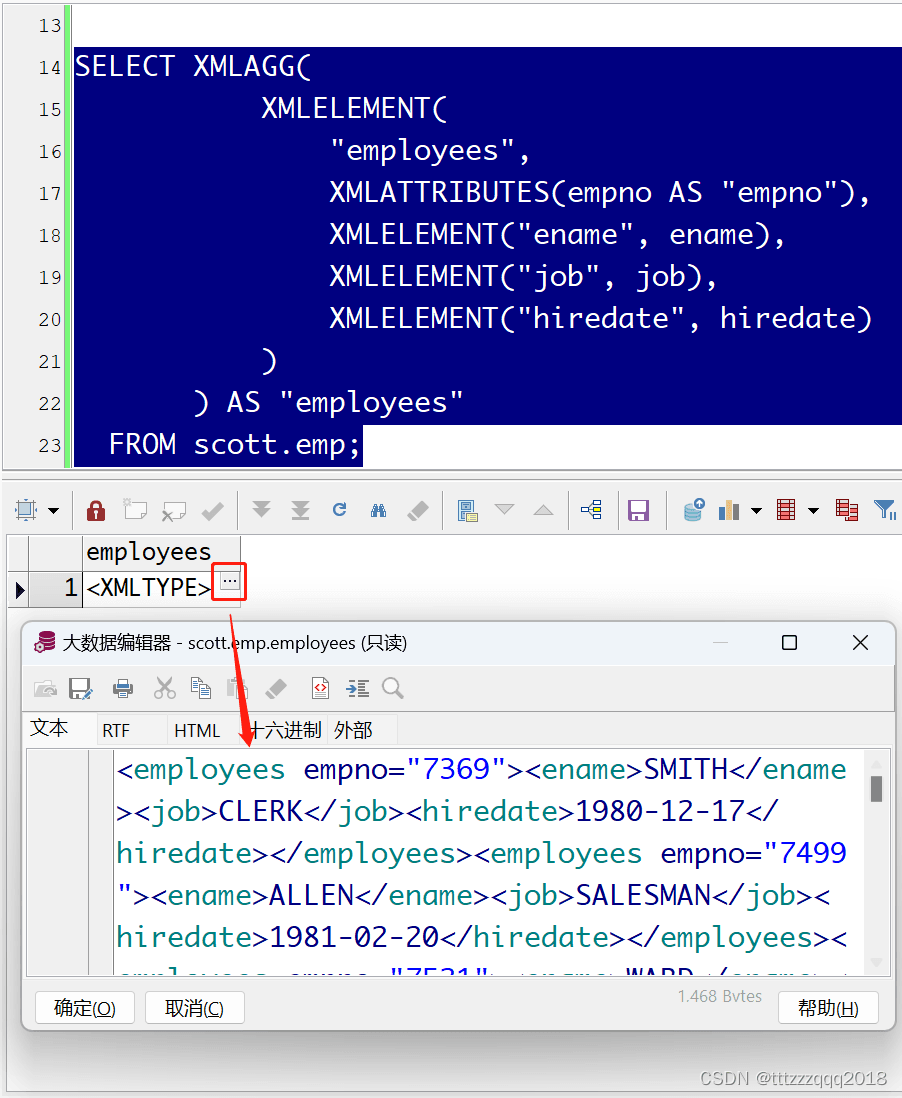
Task: Click the printer icon in large data editor
Action: click(123, 688)
